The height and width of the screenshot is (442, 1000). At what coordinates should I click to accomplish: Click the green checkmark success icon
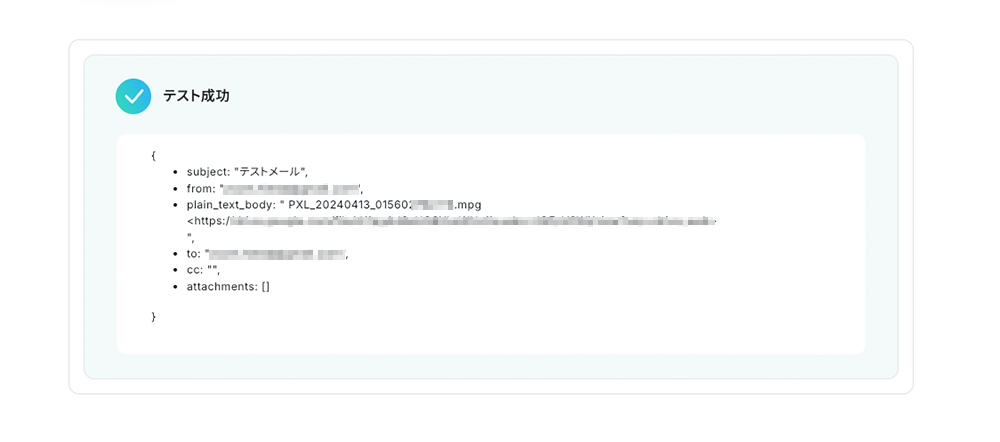(133, 96)
